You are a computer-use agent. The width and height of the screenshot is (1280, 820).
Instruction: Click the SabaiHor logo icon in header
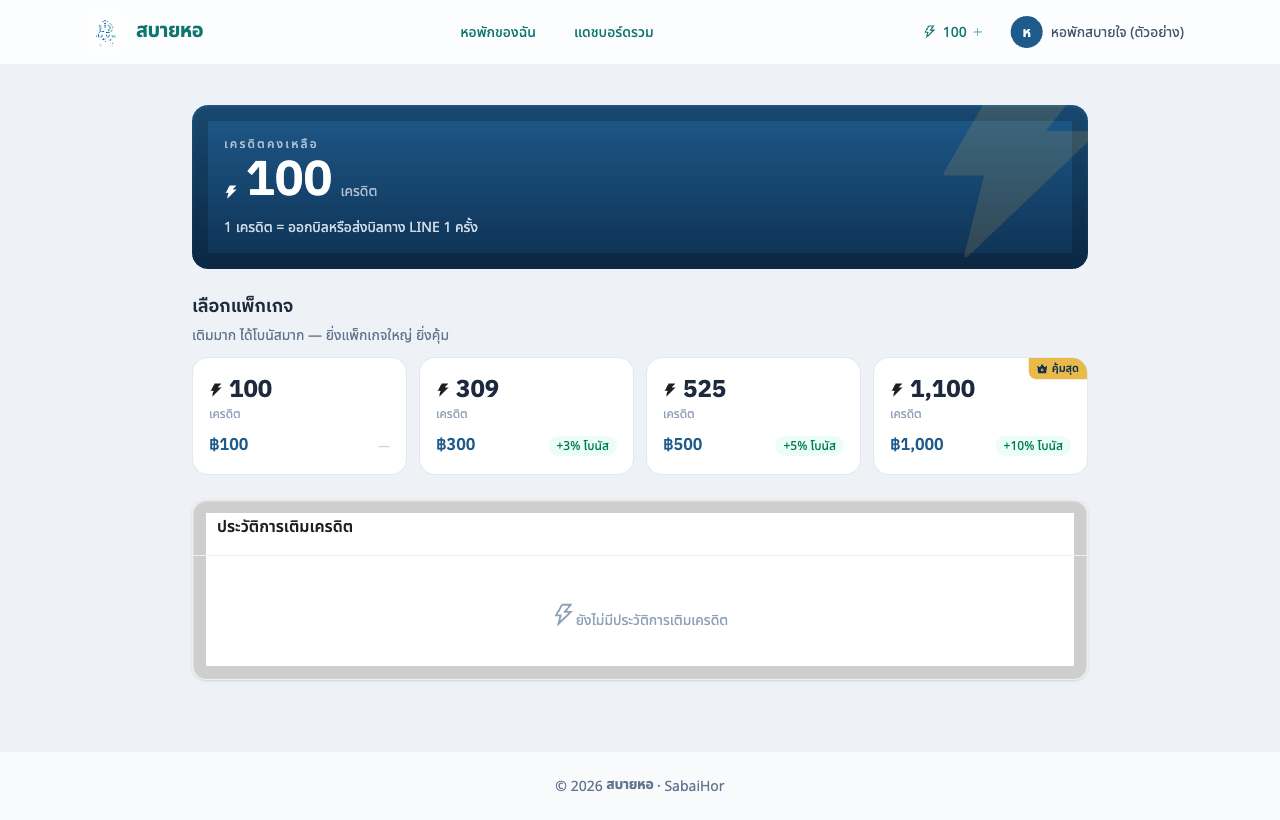(106, 32)
